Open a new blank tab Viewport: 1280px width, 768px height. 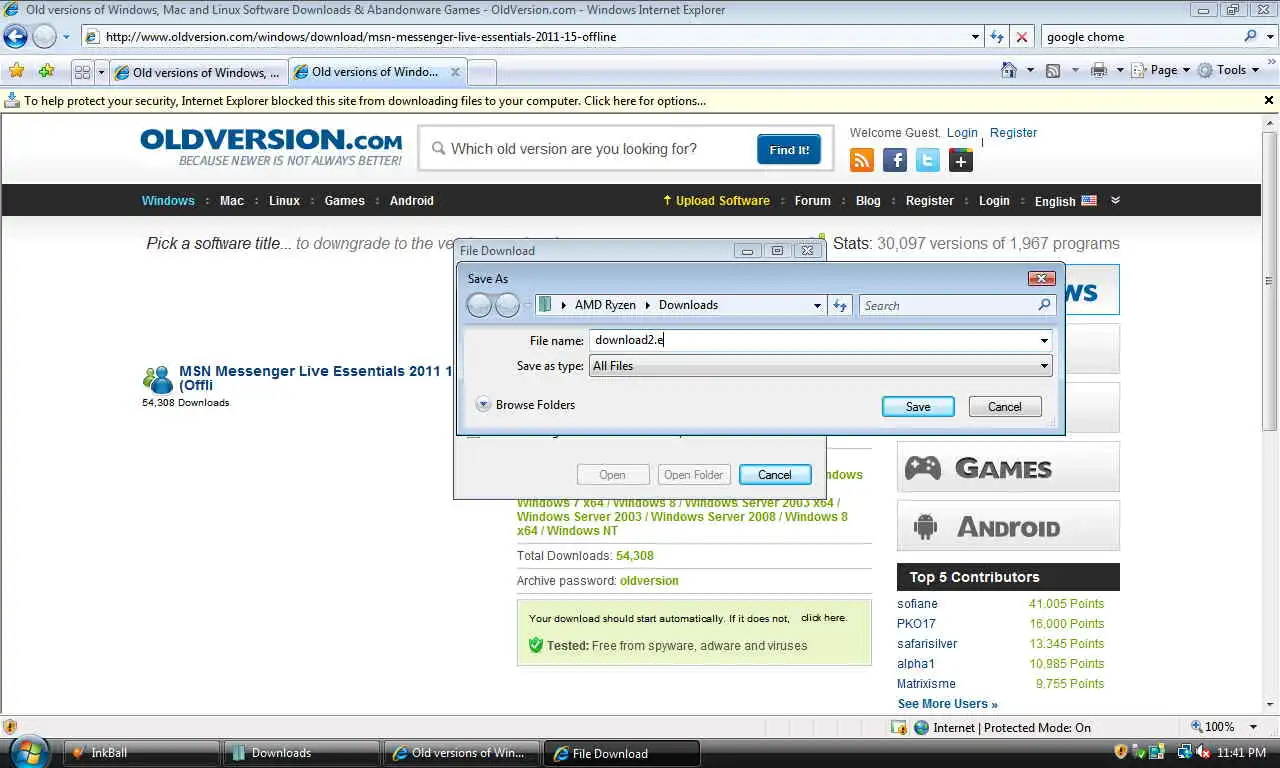click(x=482, y=72)
